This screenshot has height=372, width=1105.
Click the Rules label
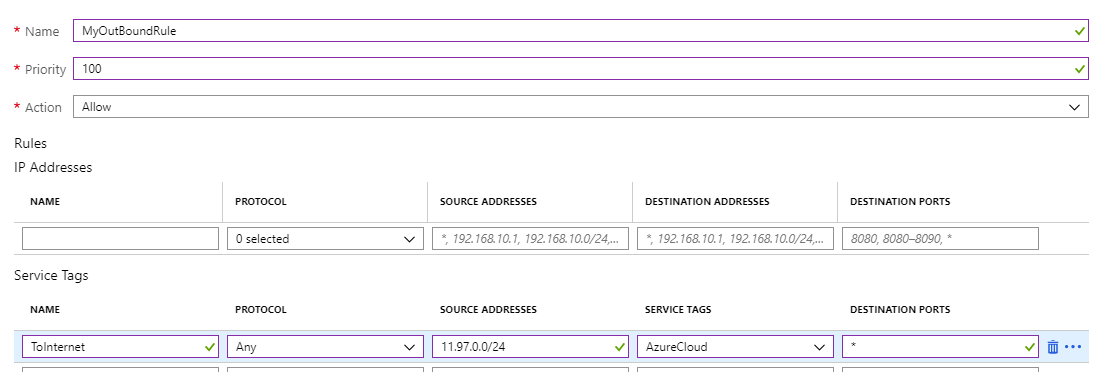pyautogui.click(x=30, y=143)
